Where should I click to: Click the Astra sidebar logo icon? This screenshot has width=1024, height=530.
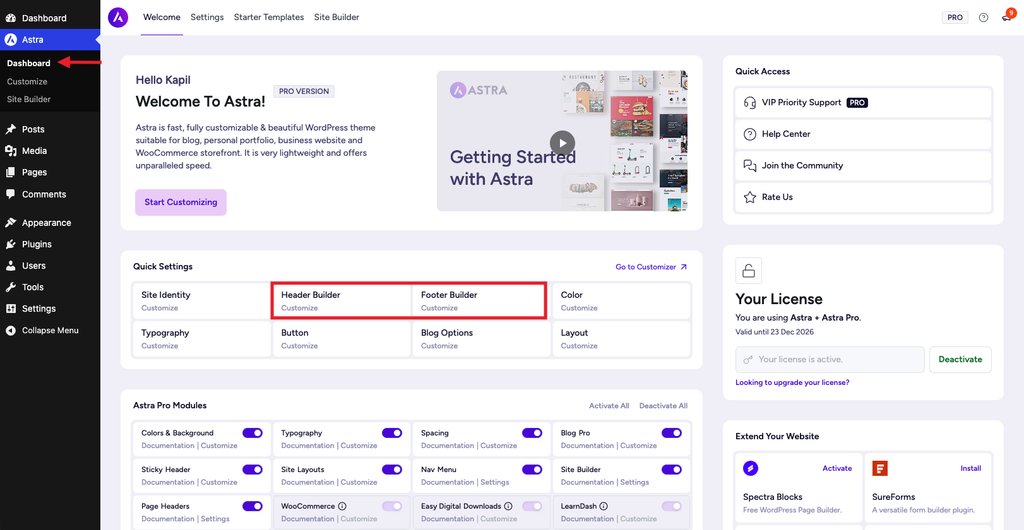coord(10,40)
